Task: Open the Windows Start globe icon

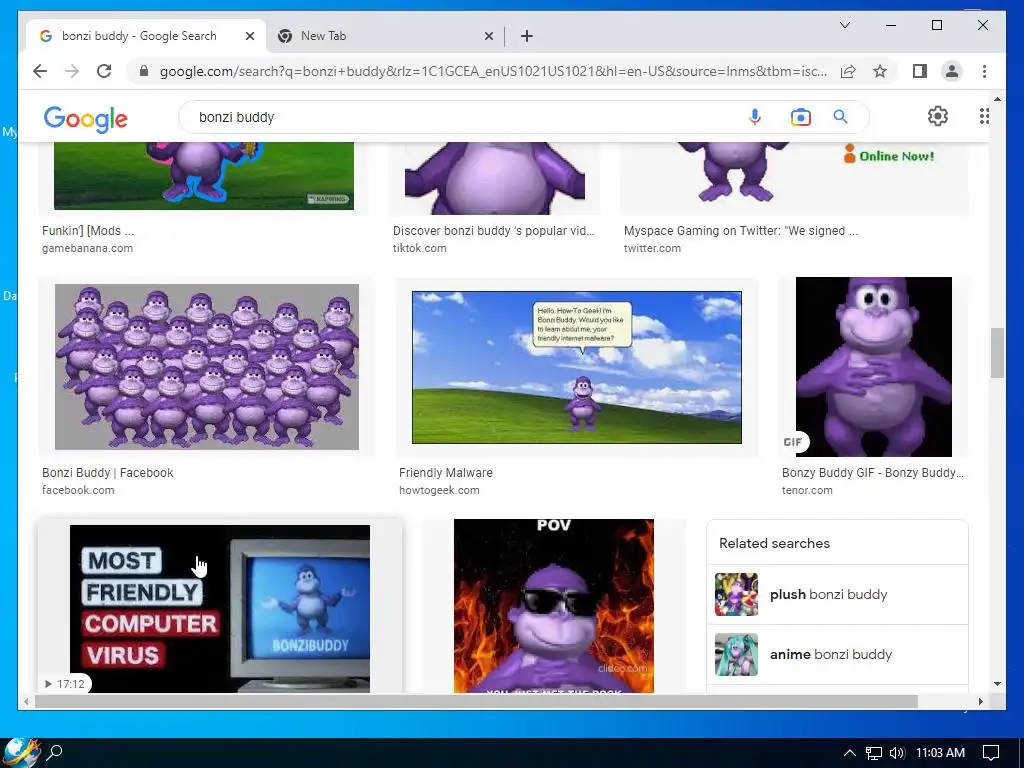Action: tap(21, 752)
